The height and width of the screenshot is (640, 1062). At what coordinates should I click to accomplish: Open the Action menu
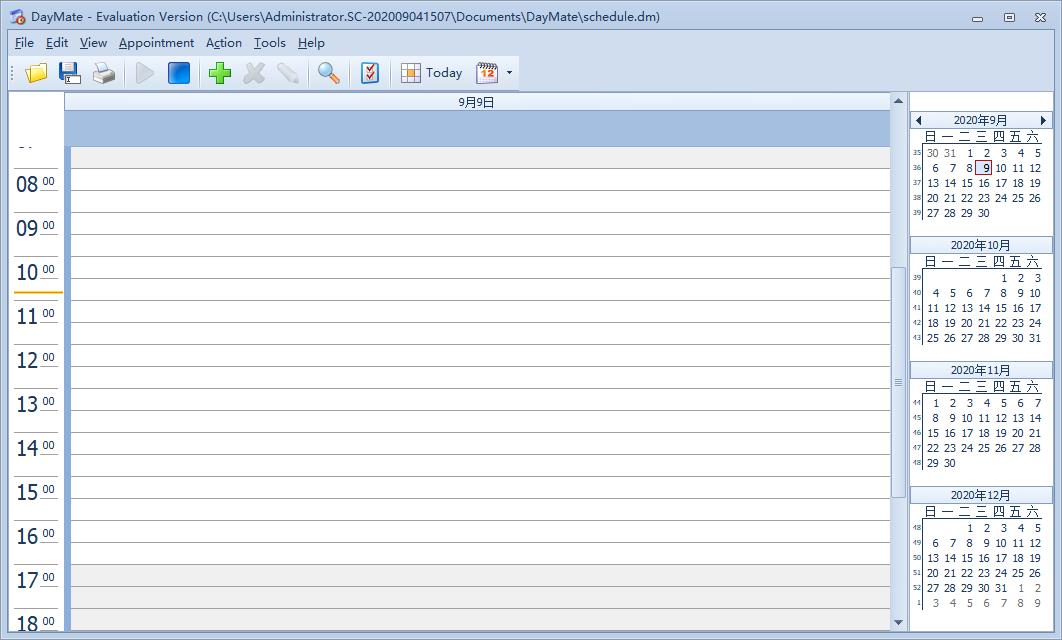tap(223, 43)
